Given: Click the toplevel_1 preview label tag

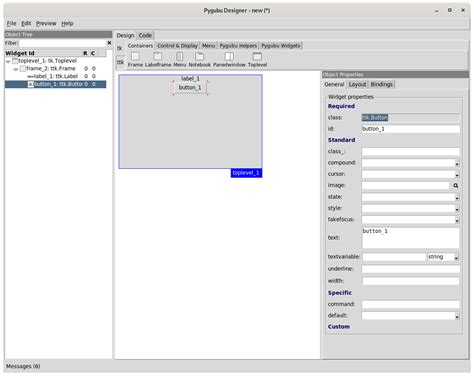Looking at the screenshot, I should [x=246, y=173].
